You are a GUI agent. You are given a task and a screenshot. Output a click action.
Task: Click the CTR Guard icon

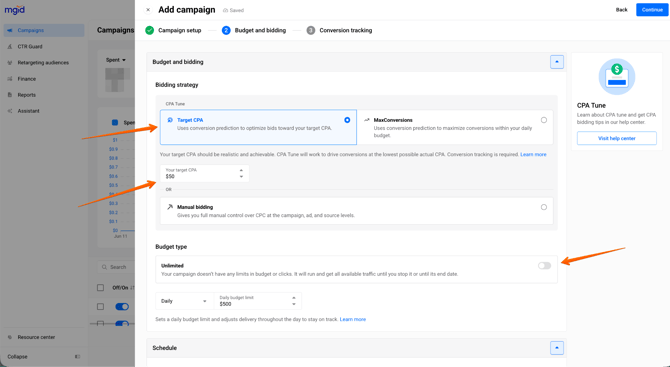click(10, 47)
